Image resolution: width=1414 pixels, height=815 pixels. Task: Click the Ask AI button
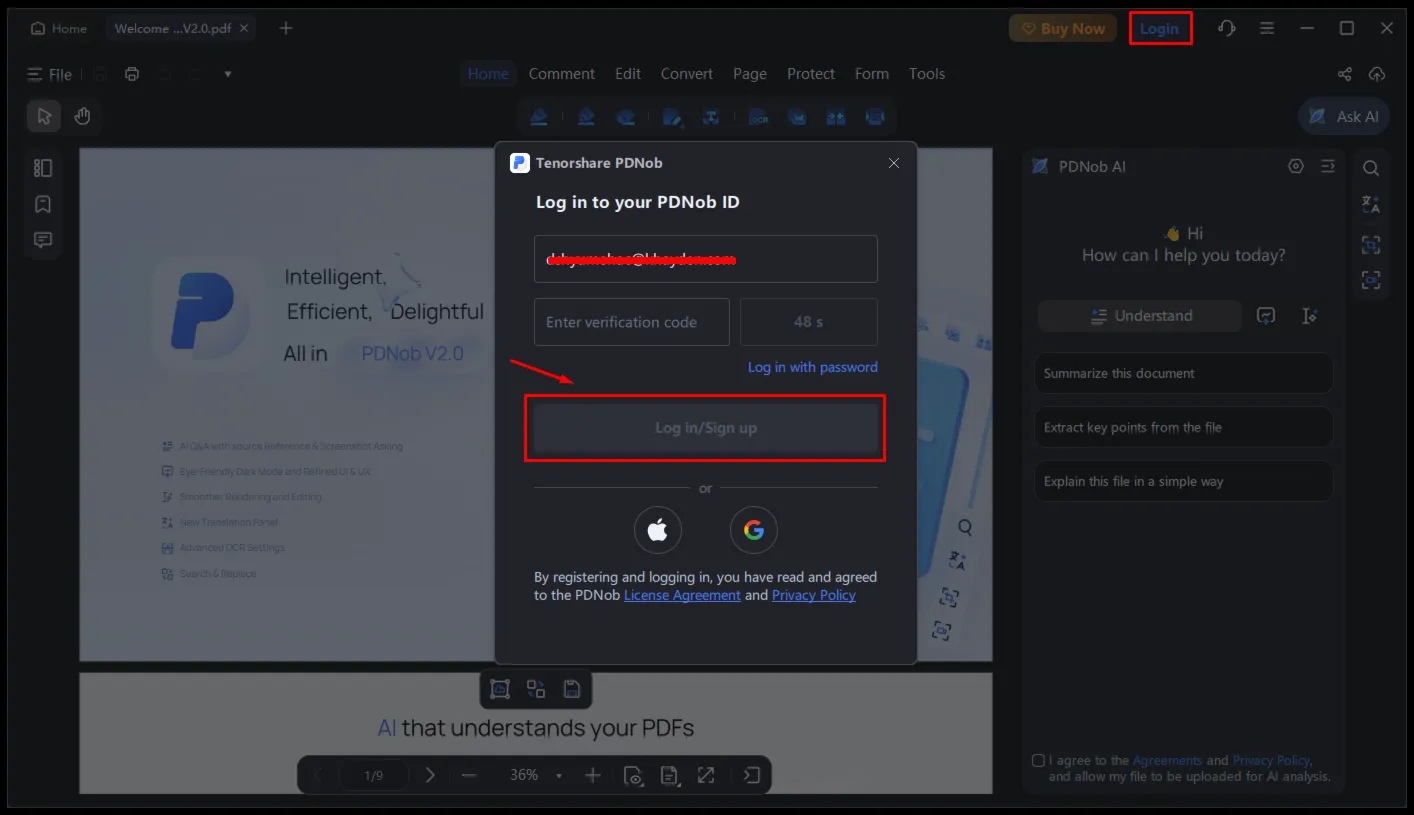[1344, 116]
